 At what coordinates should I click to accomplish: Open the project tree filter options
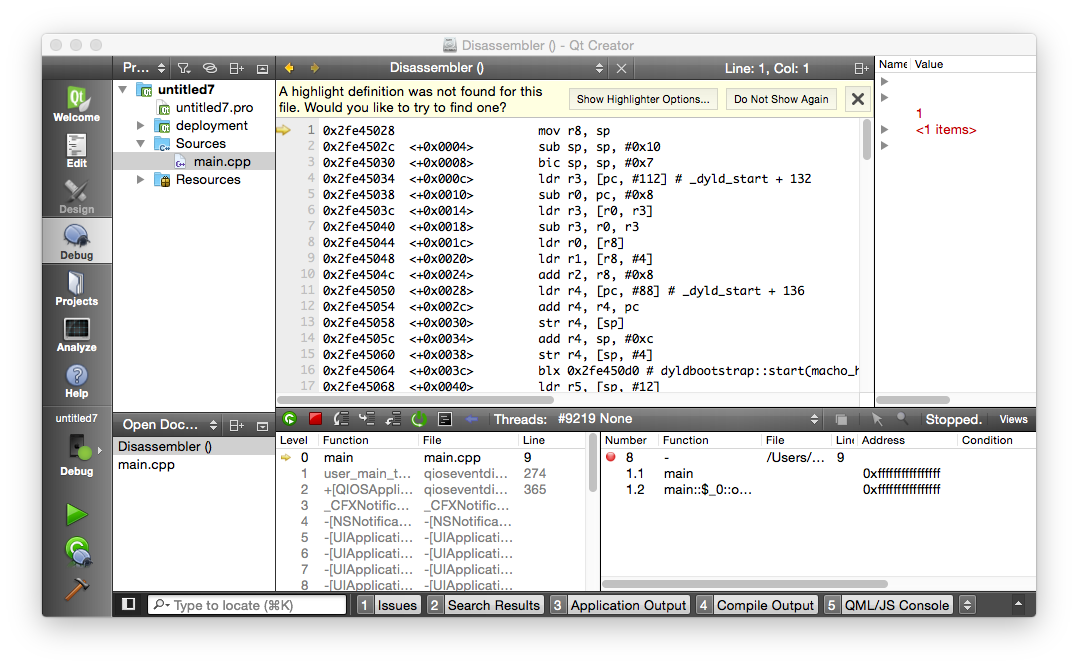pyautogui.click(x=184, y=68)
